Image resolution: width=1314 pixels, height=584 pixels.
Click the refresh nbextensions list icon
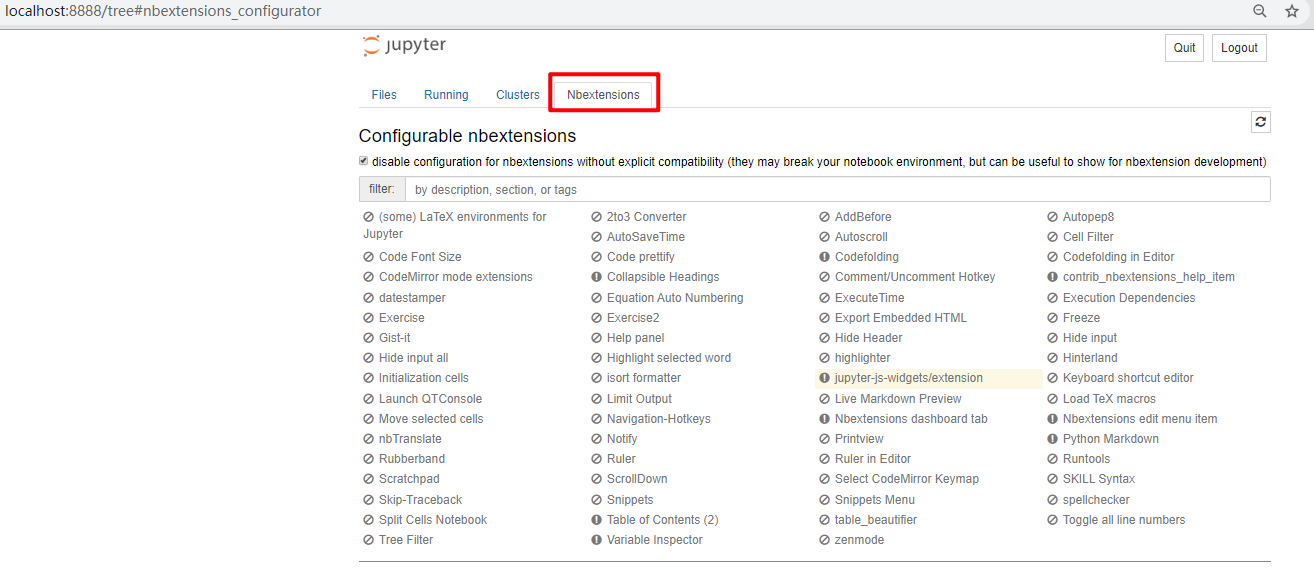click(x=1261, y=122)
